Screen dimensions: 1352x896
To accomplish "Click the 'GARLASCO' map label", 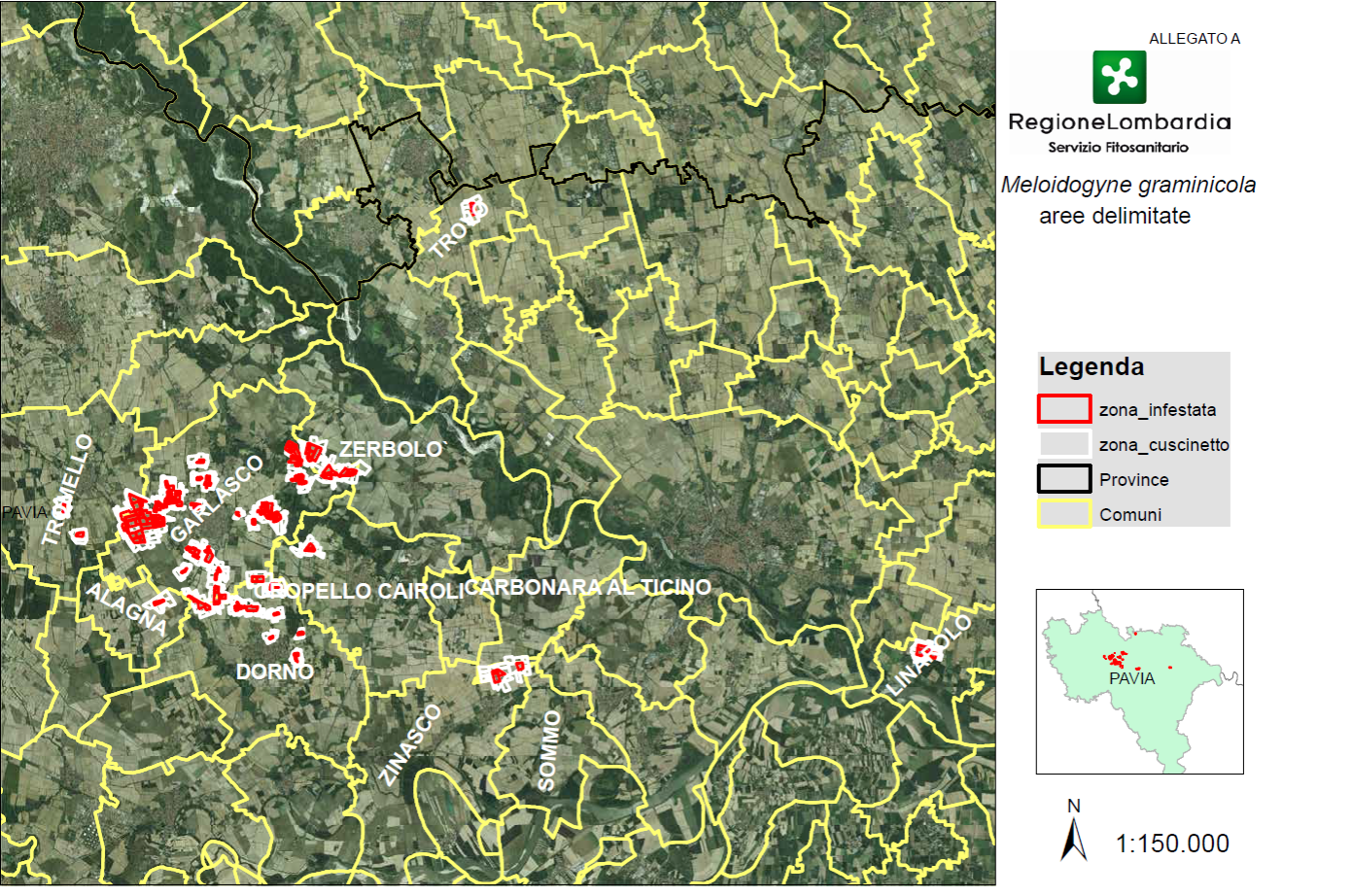I will pos(216,500).
